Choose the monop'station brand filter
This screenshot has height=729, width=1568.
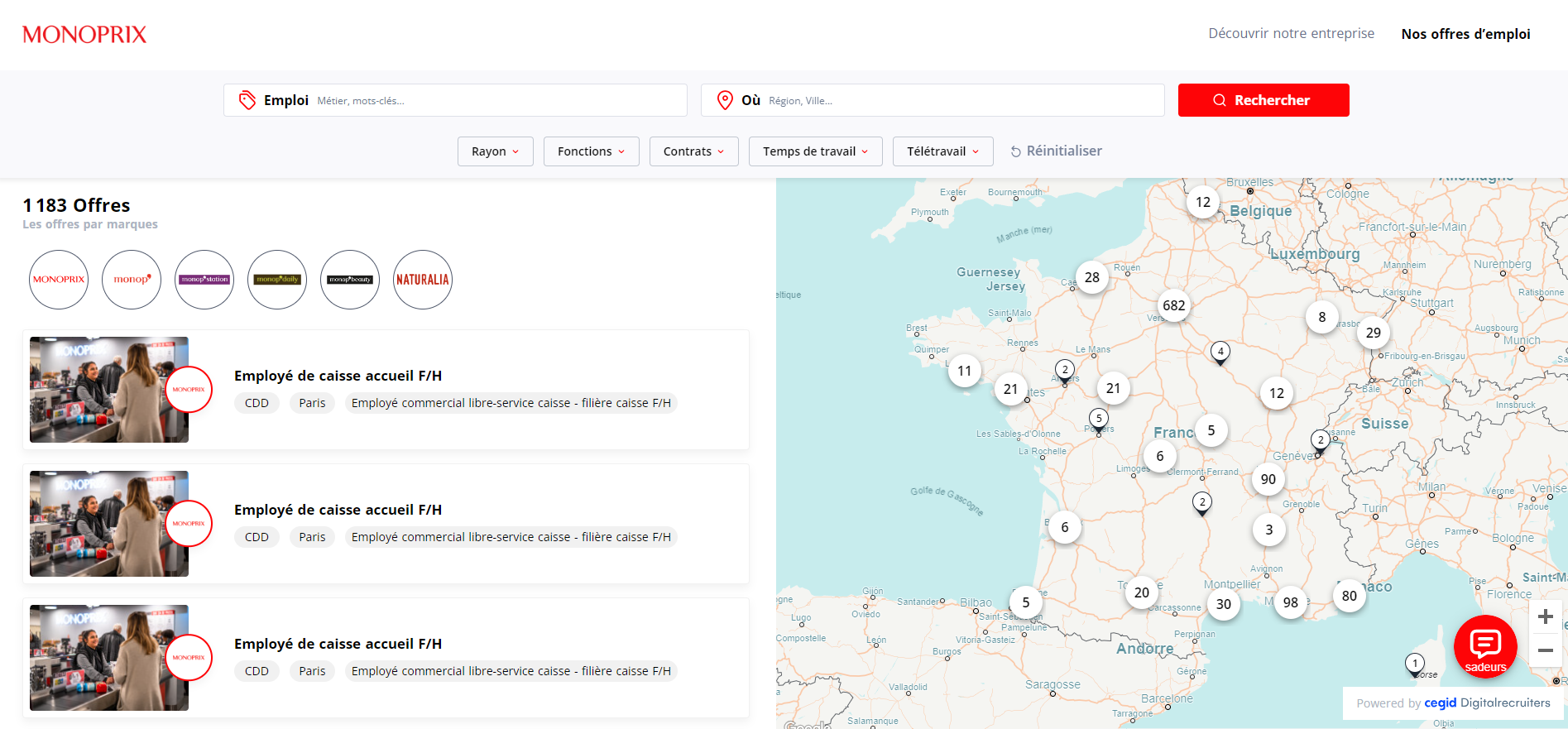coord(204,280)
